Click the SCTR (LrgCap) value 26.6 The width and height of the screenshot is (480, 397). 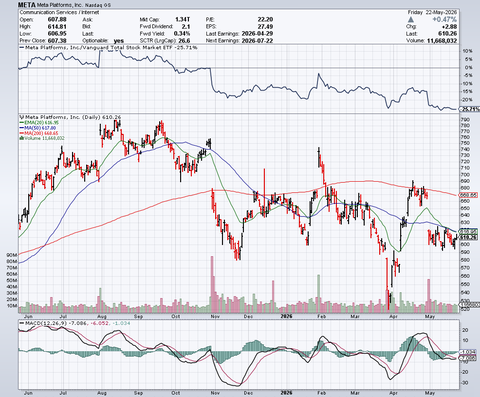click(x=184, y=40)
